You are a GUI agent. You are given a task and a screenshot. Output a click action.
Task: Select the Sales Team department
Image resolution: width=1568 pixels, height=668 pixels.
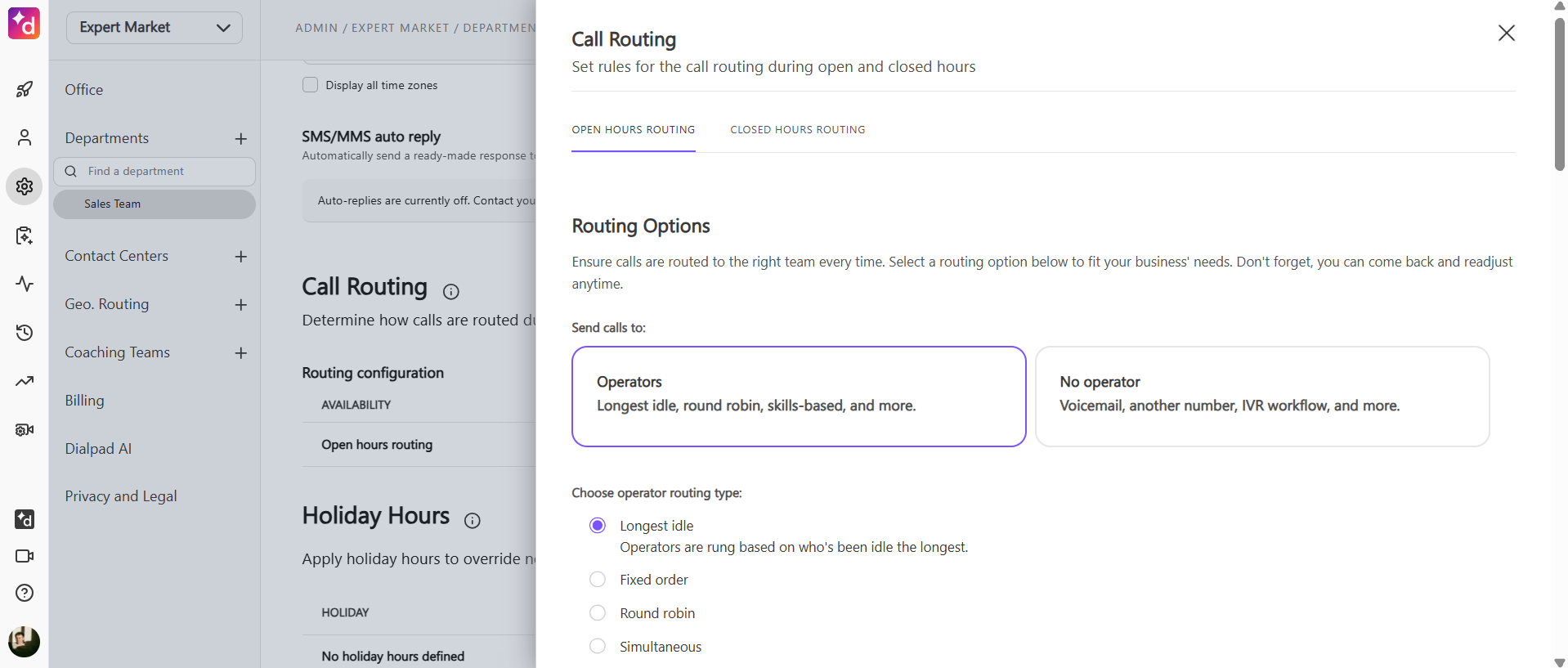pyautogui.click(x=155, y=204)
